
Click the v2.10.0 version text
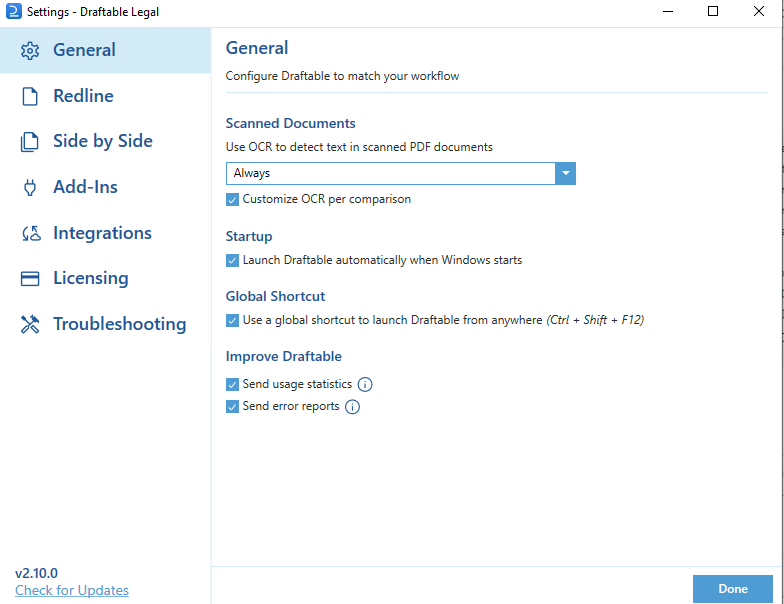coord(36,573)
